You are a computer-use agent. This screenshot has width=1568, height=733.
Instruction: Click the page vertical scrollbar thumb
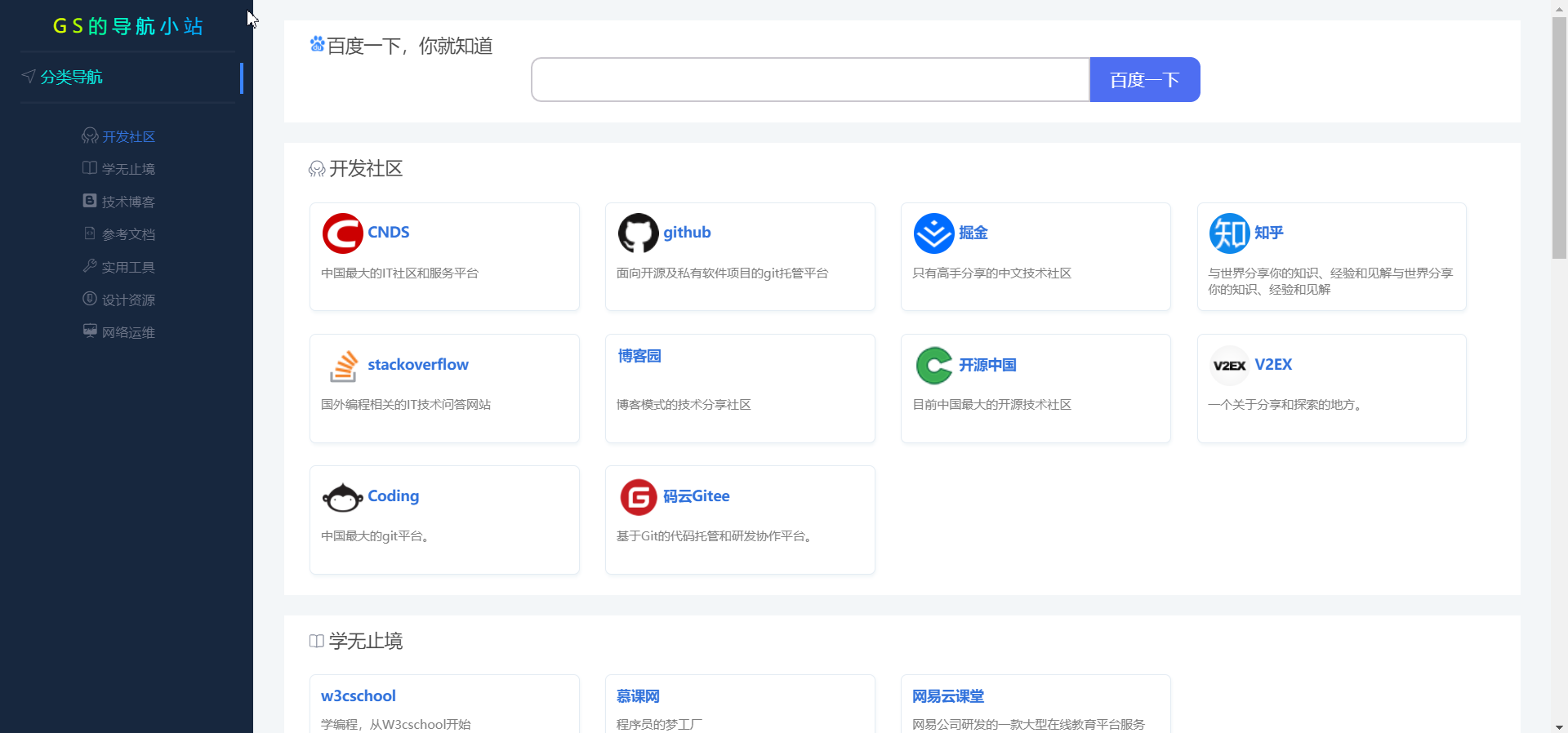(x=1559, y=137)
